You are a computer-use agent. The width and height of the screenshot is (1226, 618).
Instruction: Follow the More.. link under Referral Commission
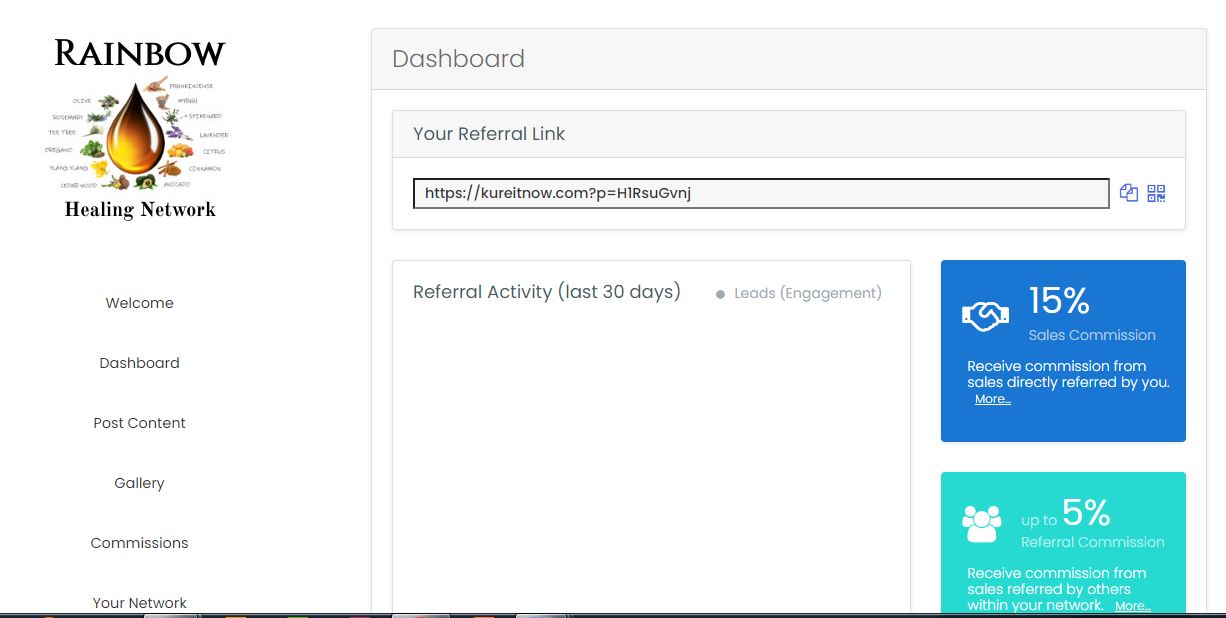(1133, 606)
